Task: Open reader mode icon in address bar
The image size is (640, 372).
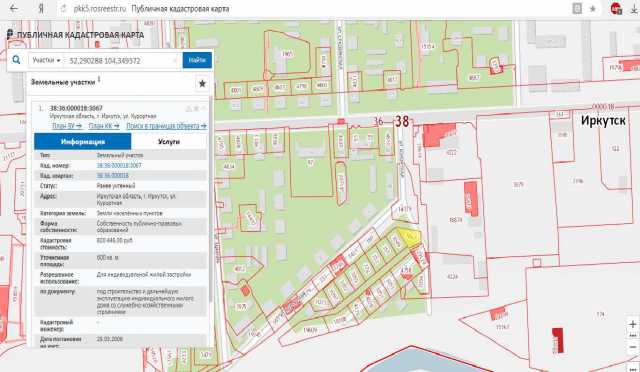Action: coord(577,9)
